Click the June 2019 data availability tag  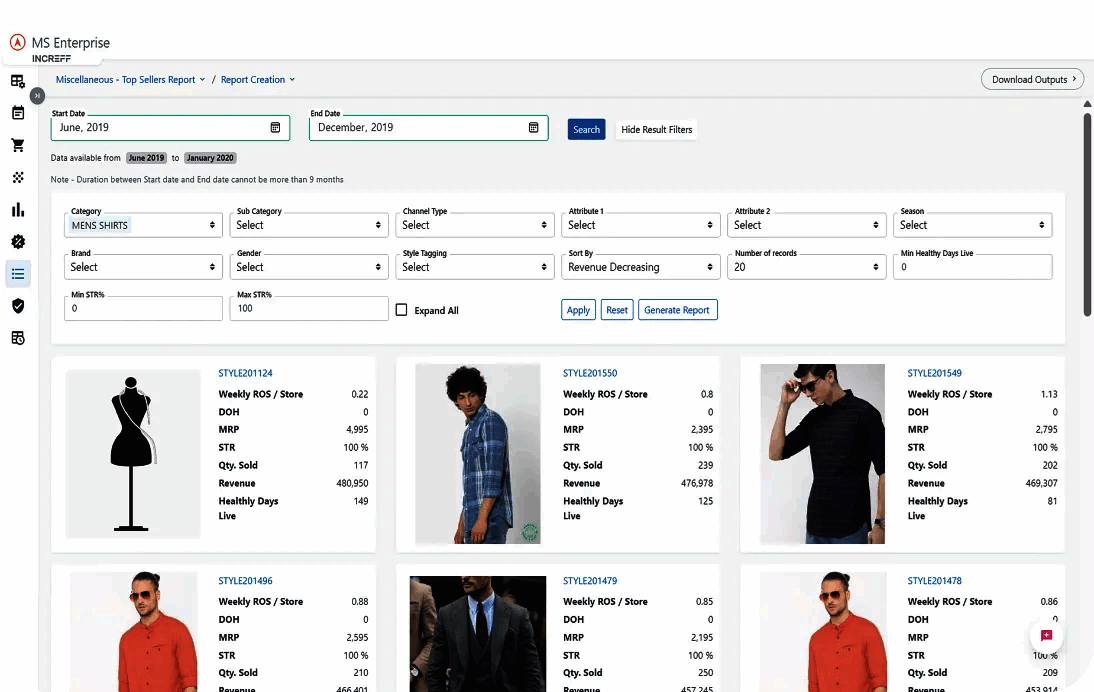(x=147, y=158)
